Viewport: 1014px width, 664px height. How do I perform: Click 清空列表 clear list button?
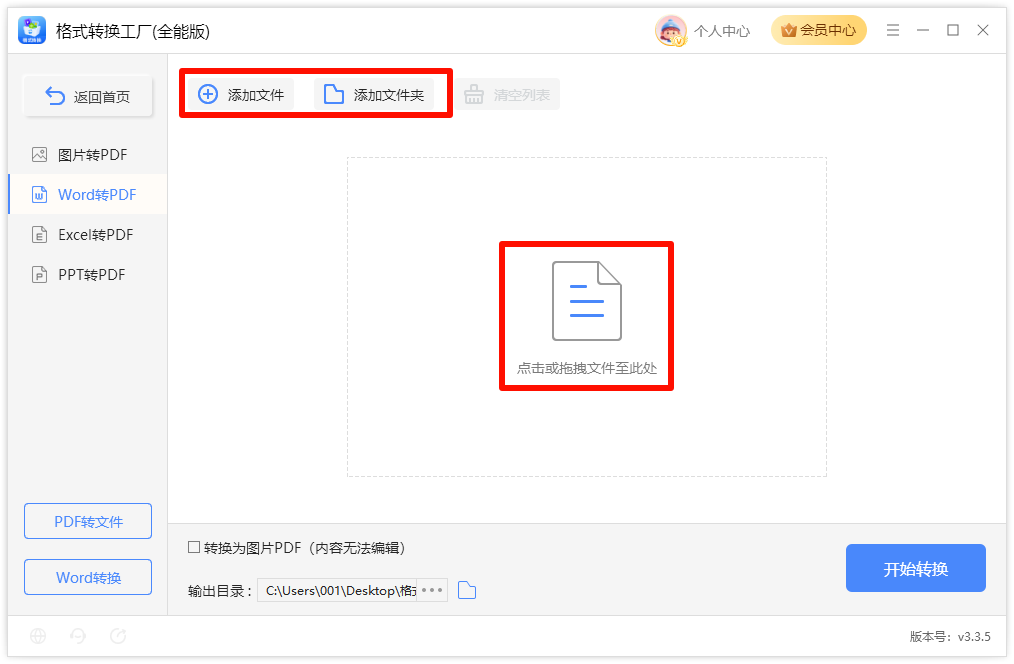coord(507,94)
